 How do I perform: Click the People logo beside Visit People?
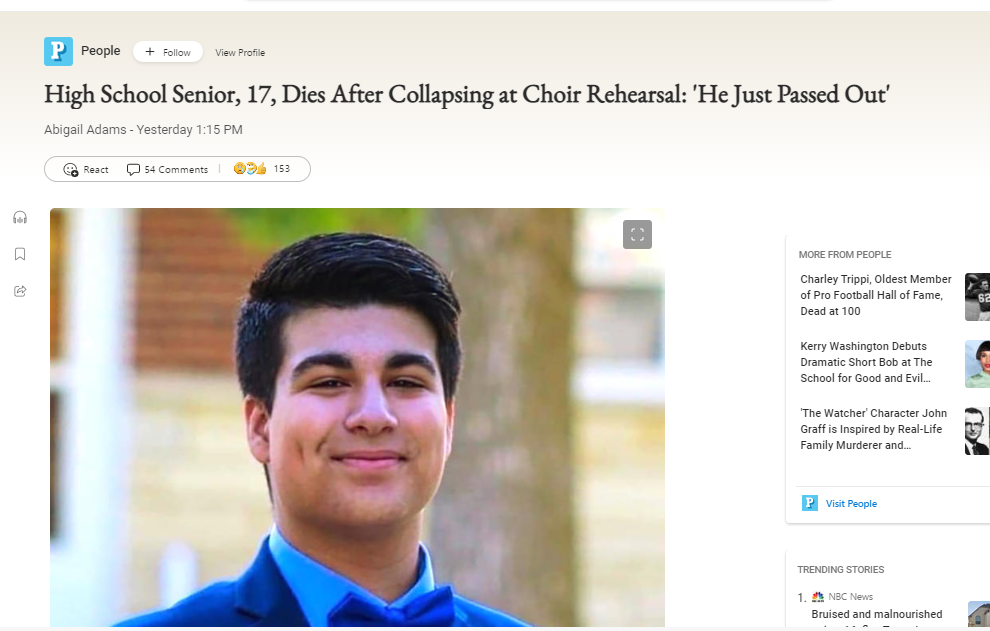[x=810, y=503]
